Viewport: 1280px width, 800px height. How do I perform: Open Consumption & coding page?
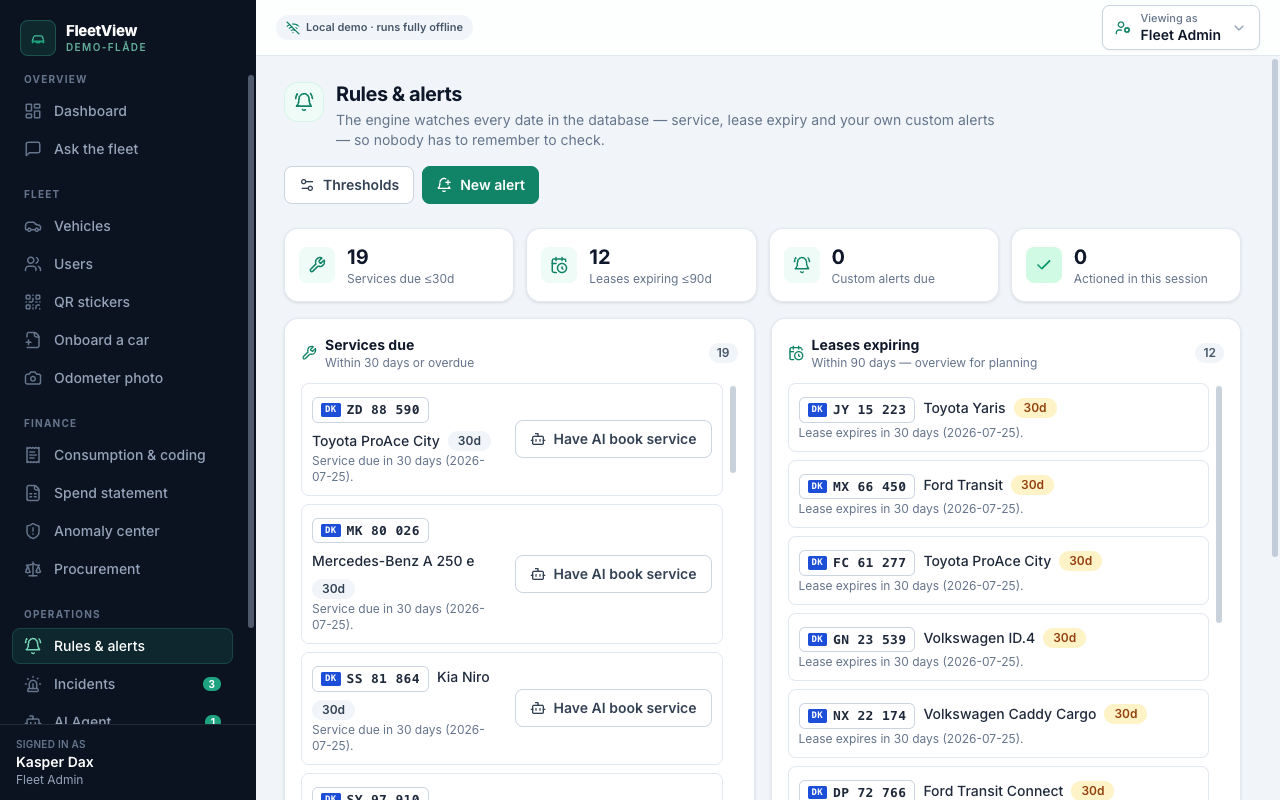(122, 455)
